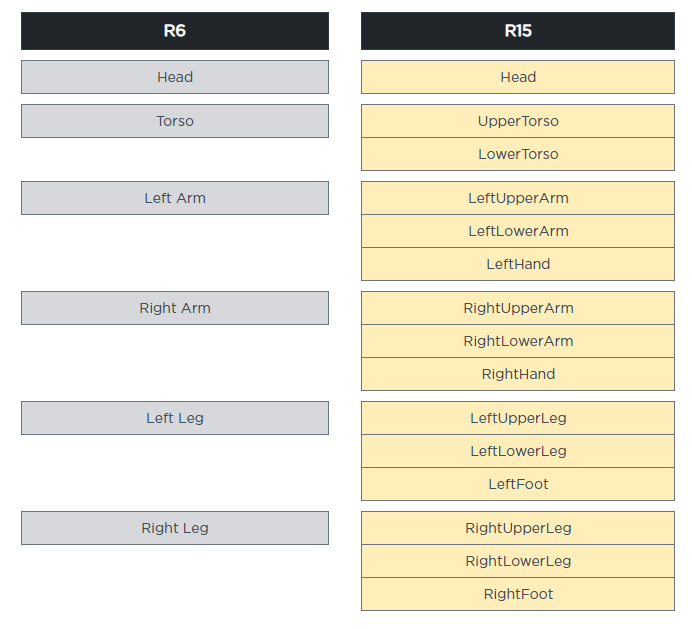The height and width of the screenshot is (629, 692).
Task: Click the RightLowerArm cell
Action: pyautogui.click(x=518, y=341)
